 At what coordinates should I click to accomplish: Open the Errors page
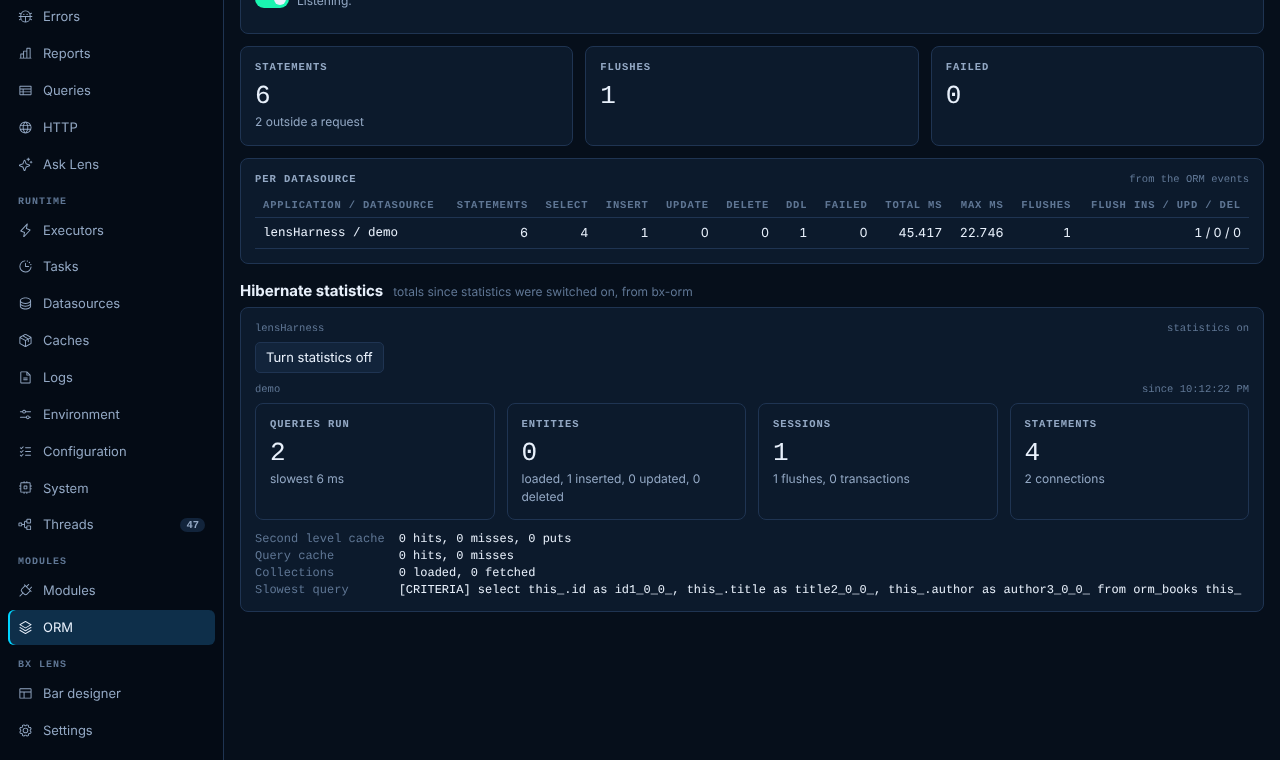[x=111, y=17]
